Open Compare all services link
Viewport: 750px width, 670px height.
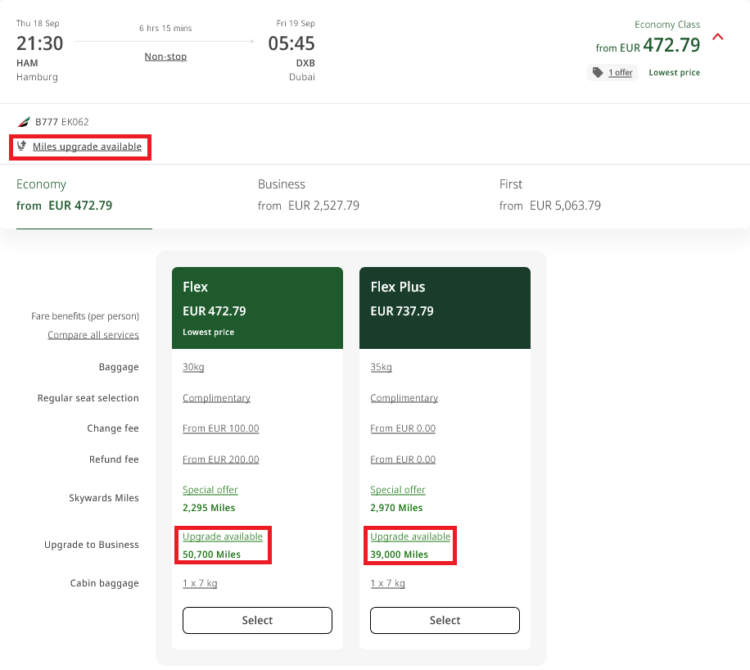(93, 335)
